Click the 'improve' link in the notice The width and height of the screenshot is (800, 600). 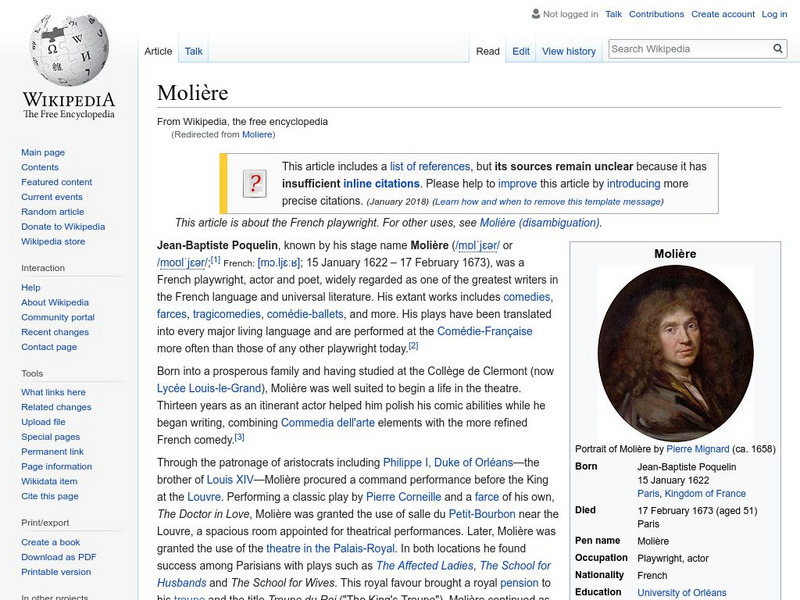click(517, 184)
